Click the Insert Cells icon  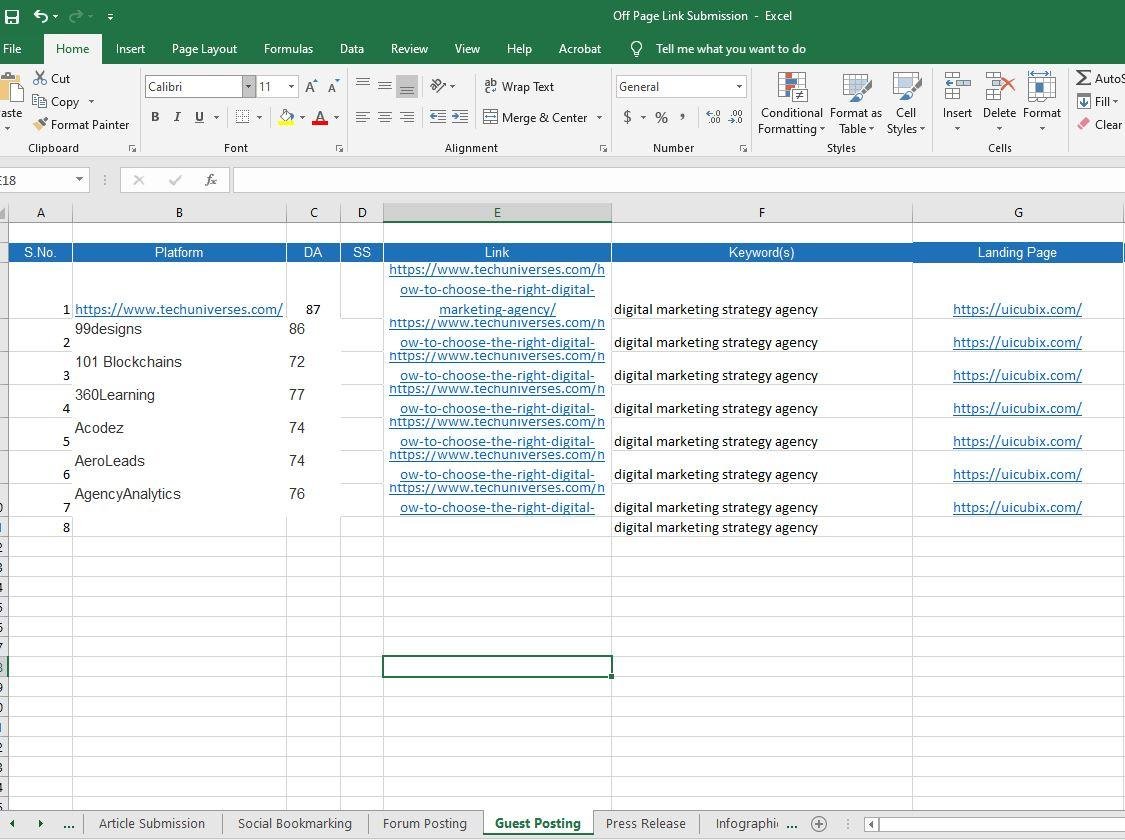click(x=957, y=88)
